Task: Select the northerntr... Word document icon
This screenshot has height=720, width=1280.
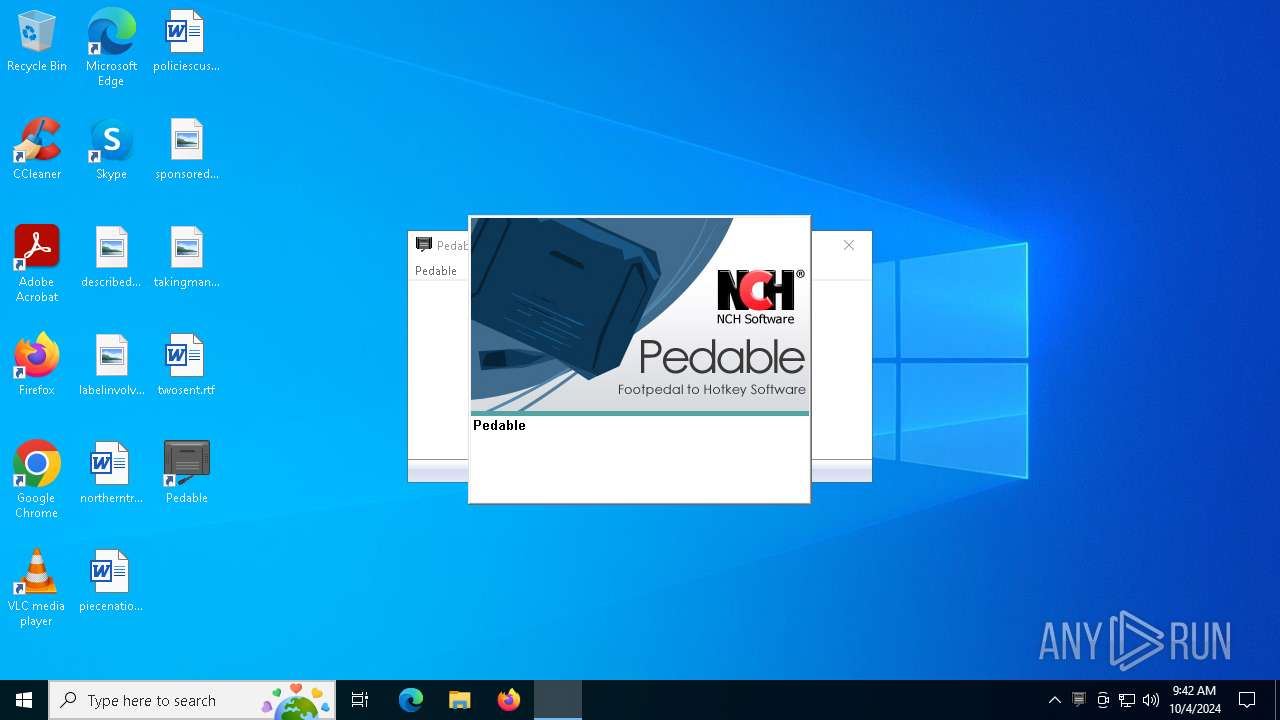Action: pos(111,474)
